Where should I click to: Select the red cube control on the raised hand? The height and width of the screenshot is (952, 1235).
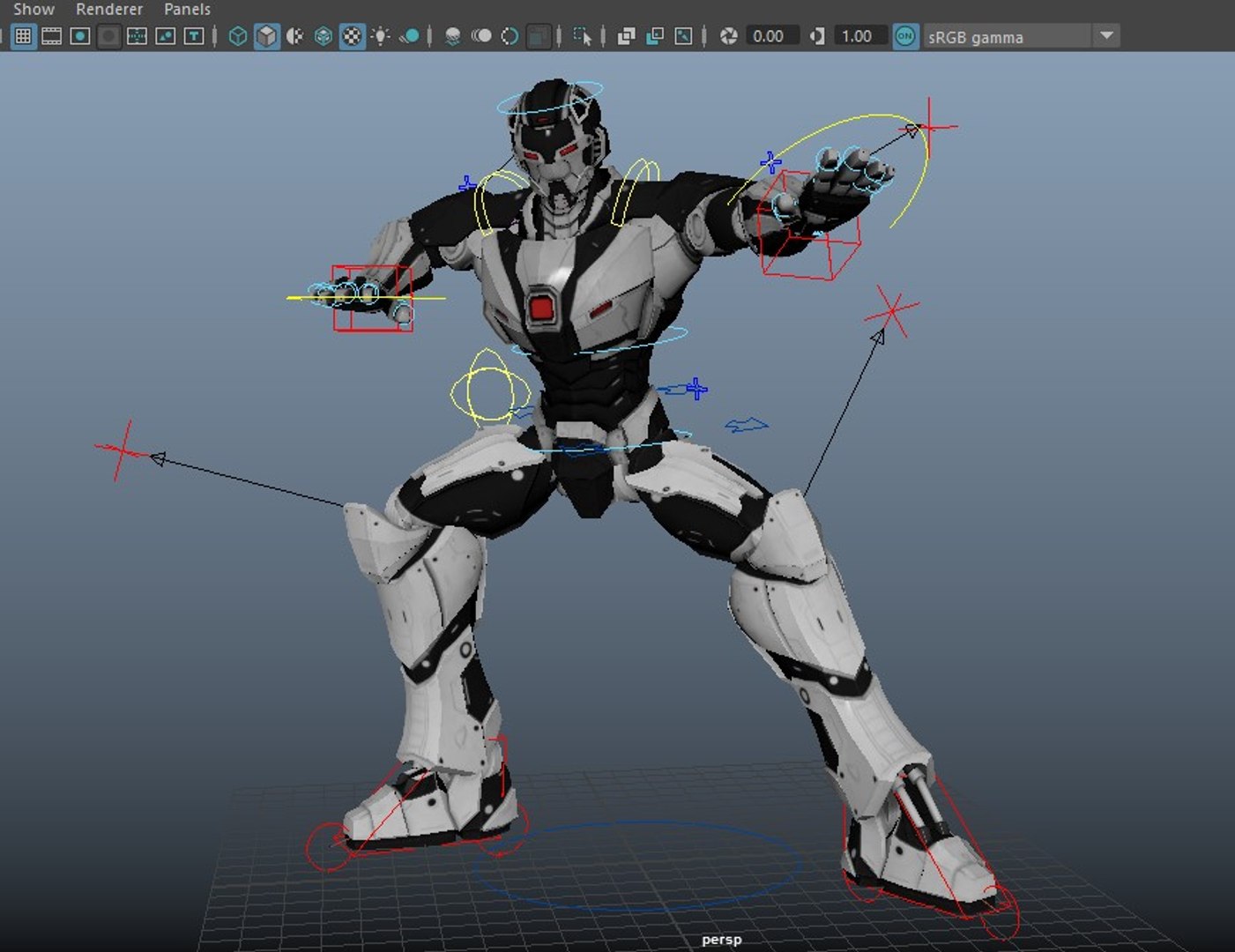[x=809, y=227]
